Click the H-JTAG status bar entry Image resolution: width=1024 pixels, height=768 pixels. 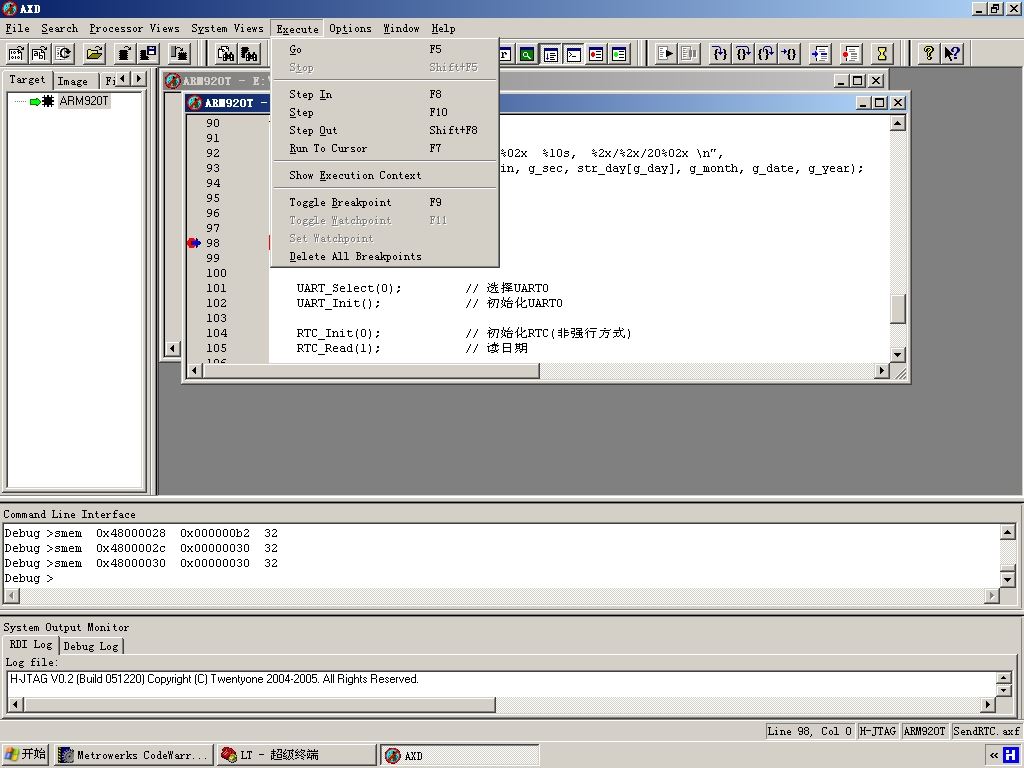click(877, 731)
